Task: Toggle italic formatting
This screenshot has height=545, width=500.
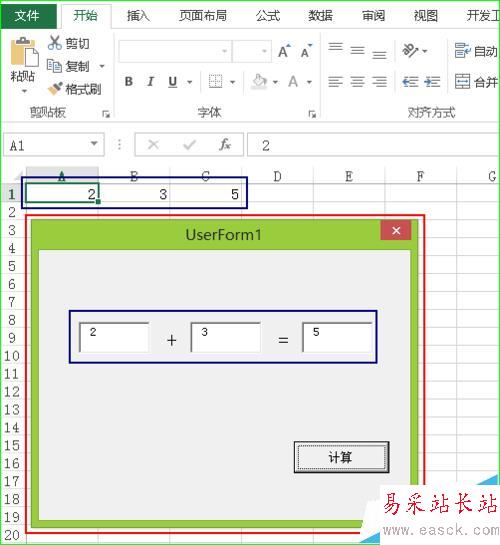Action: 150,82
